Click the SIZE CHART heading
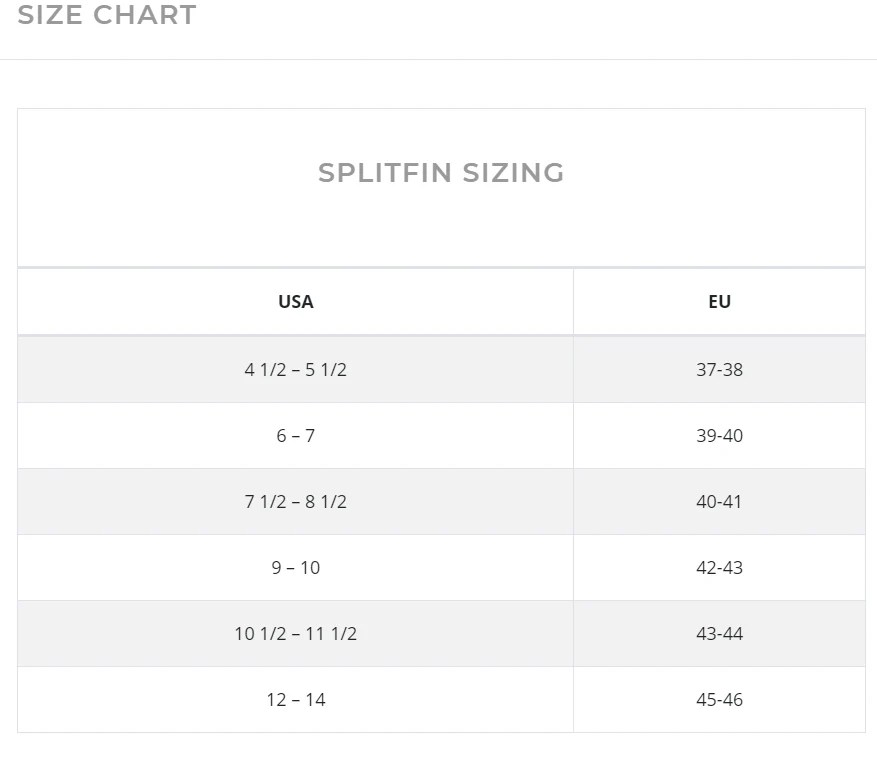 pyautogui.click(x=107, y=16)
